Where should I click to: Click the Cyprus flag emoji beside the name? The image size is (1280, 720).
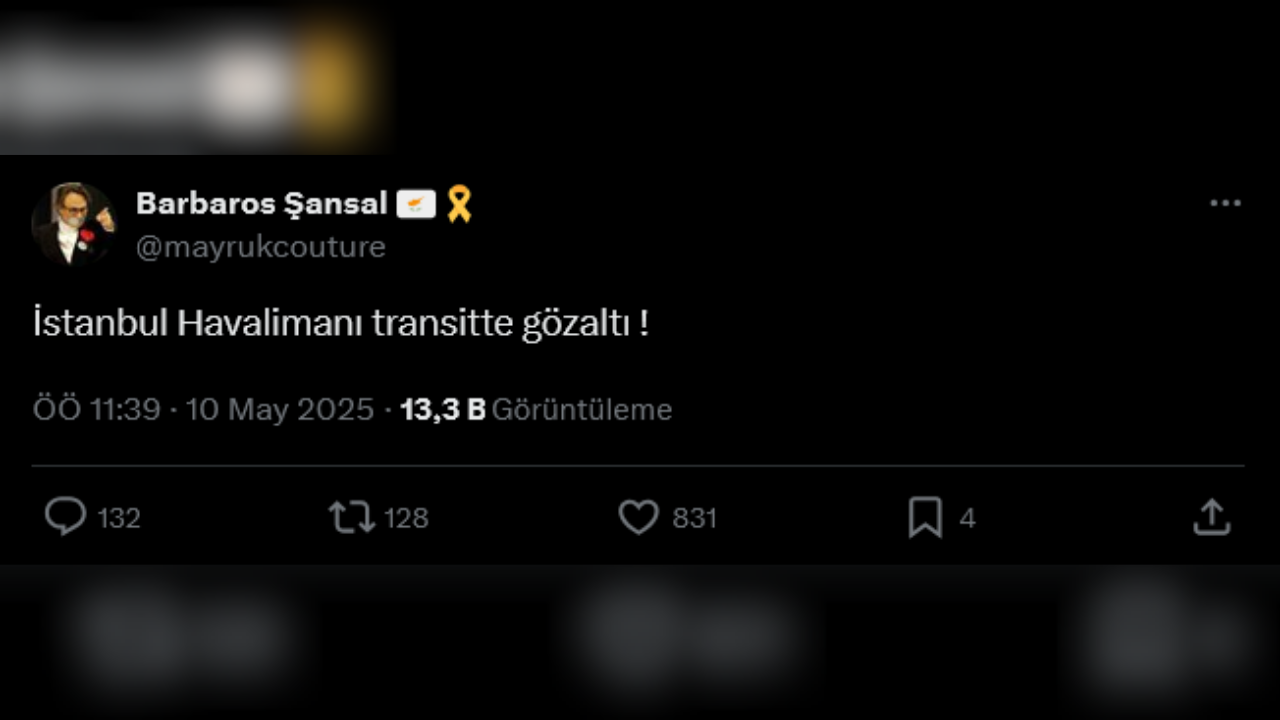[x=418, y=203]
